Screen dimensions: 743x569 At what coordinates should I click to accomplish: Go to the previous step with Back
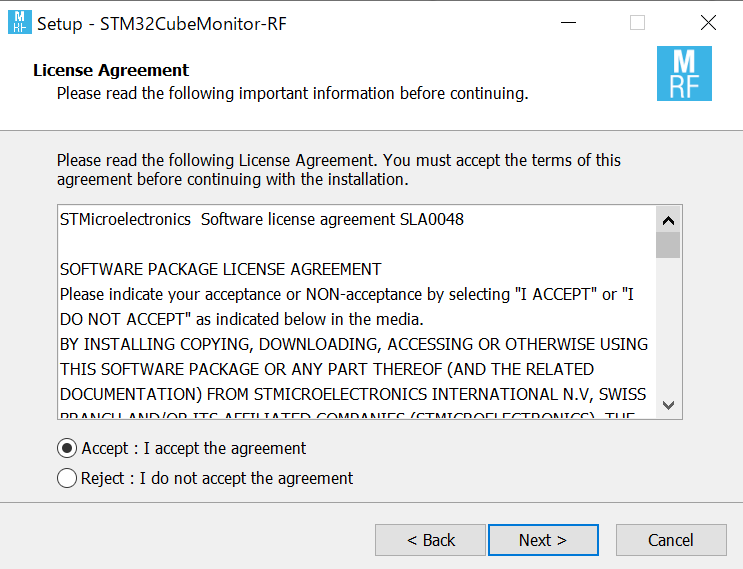430,540
